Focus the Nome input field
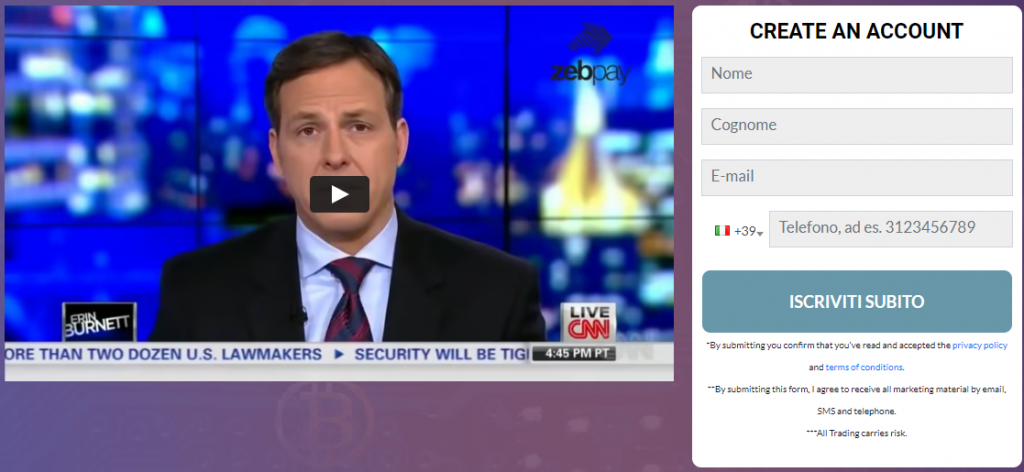Viewport: 1024px width, 472px height. 857,75
